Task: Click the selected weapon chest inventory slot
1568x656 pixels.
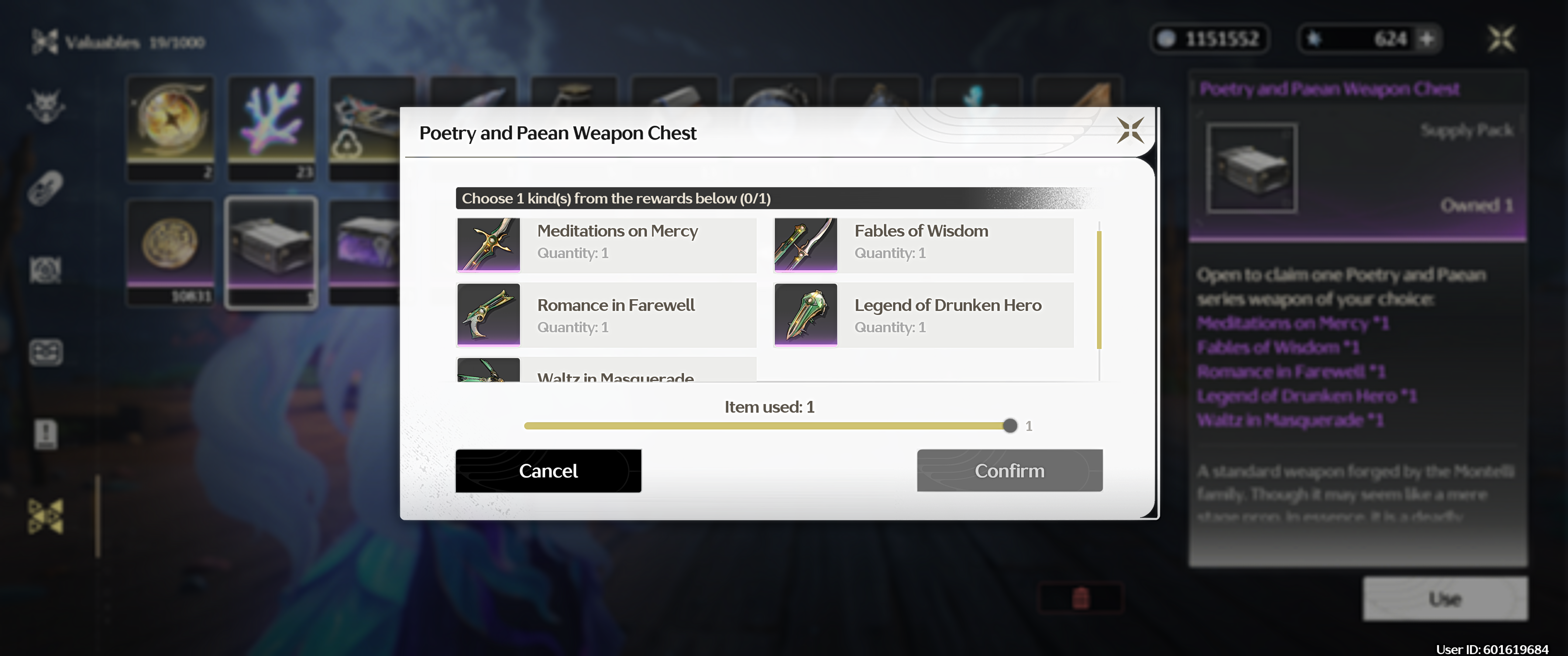Action: click(271, 253)
